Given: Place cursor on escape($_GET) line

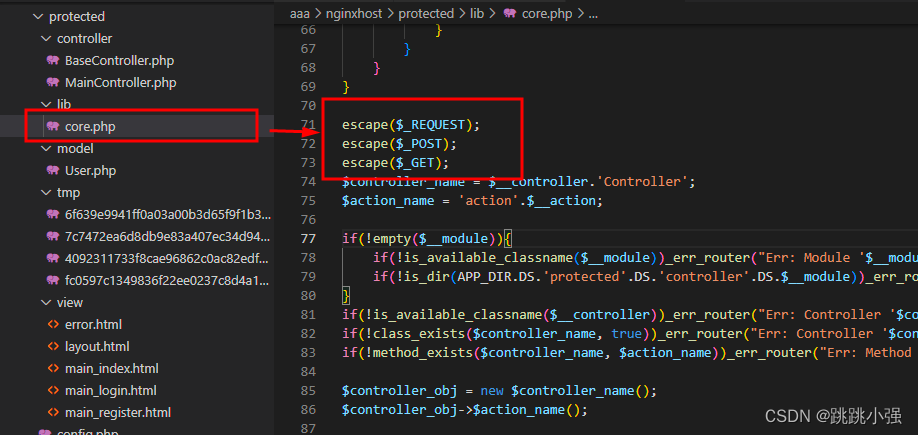Looking at the screenshot, I should [x=396, y=162].
